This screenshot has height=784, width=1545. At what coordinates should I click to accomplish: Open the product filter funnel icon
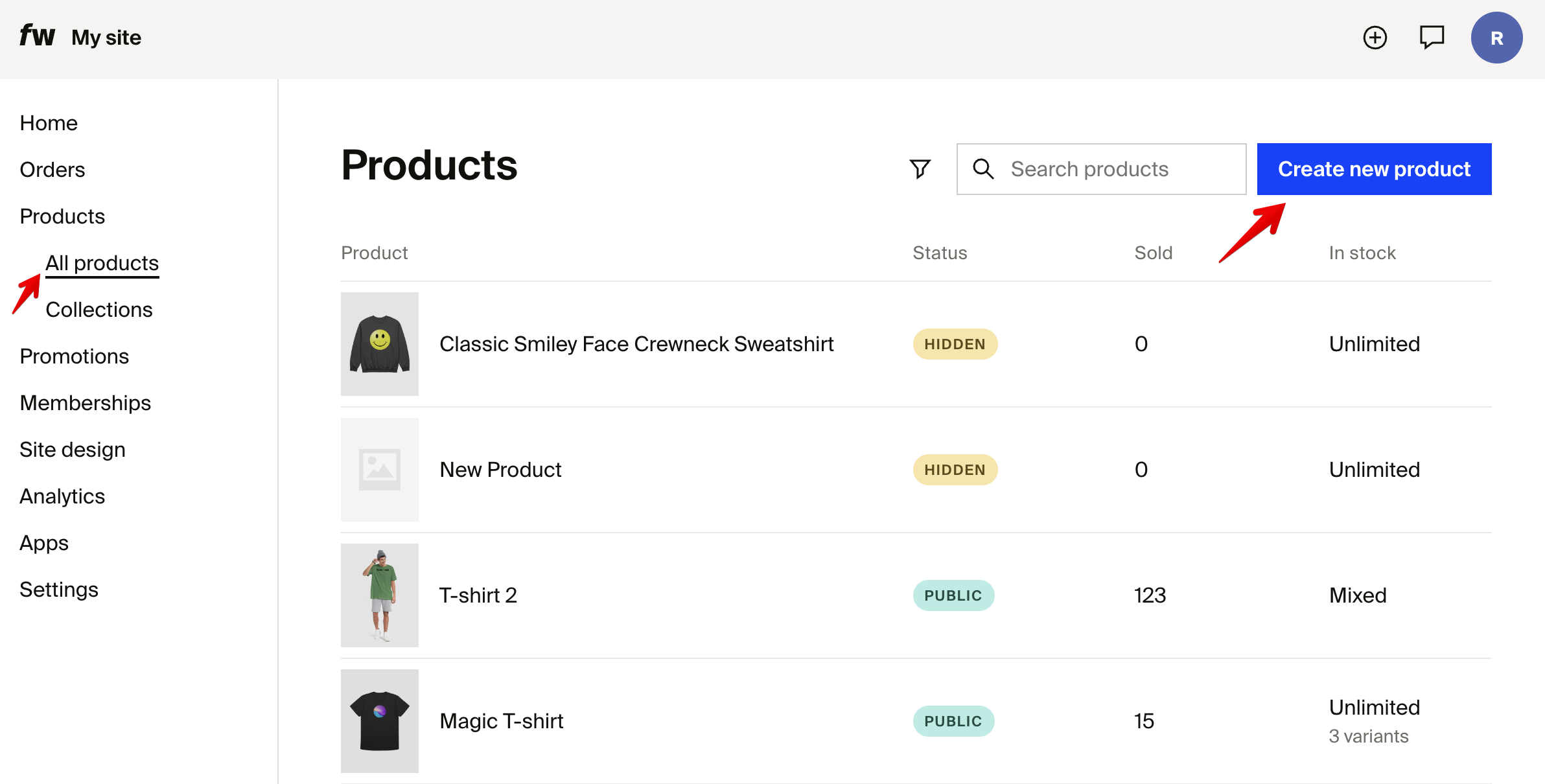[920, 168]
